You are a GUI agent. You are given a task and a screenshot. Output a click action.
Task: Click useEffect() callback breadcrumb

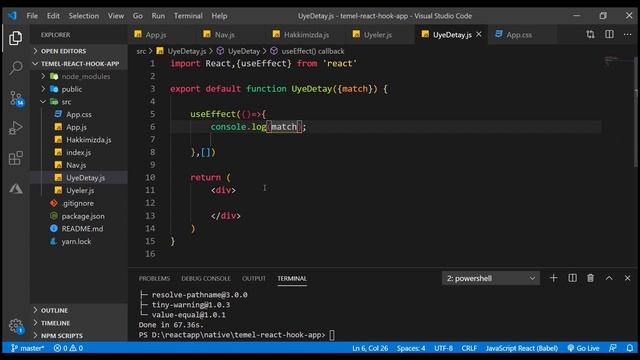308,51
